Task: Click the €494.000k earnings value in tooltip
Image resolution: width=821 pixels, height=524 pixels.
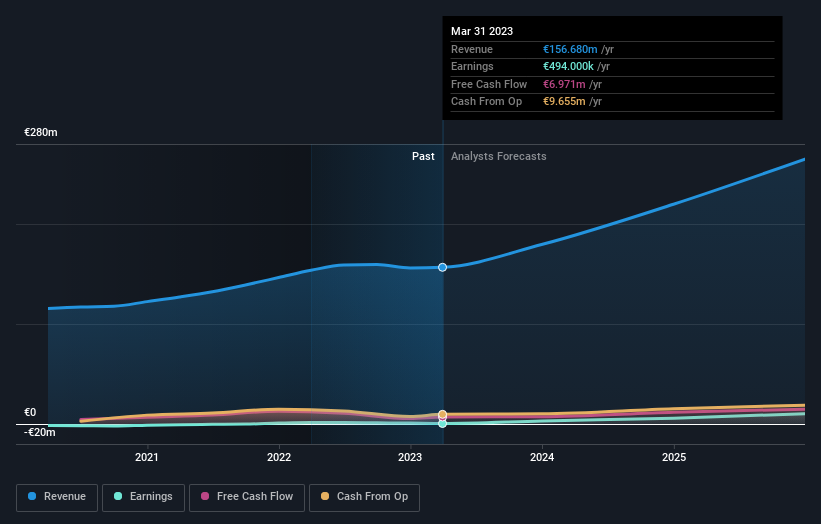Action: point(568,66)
